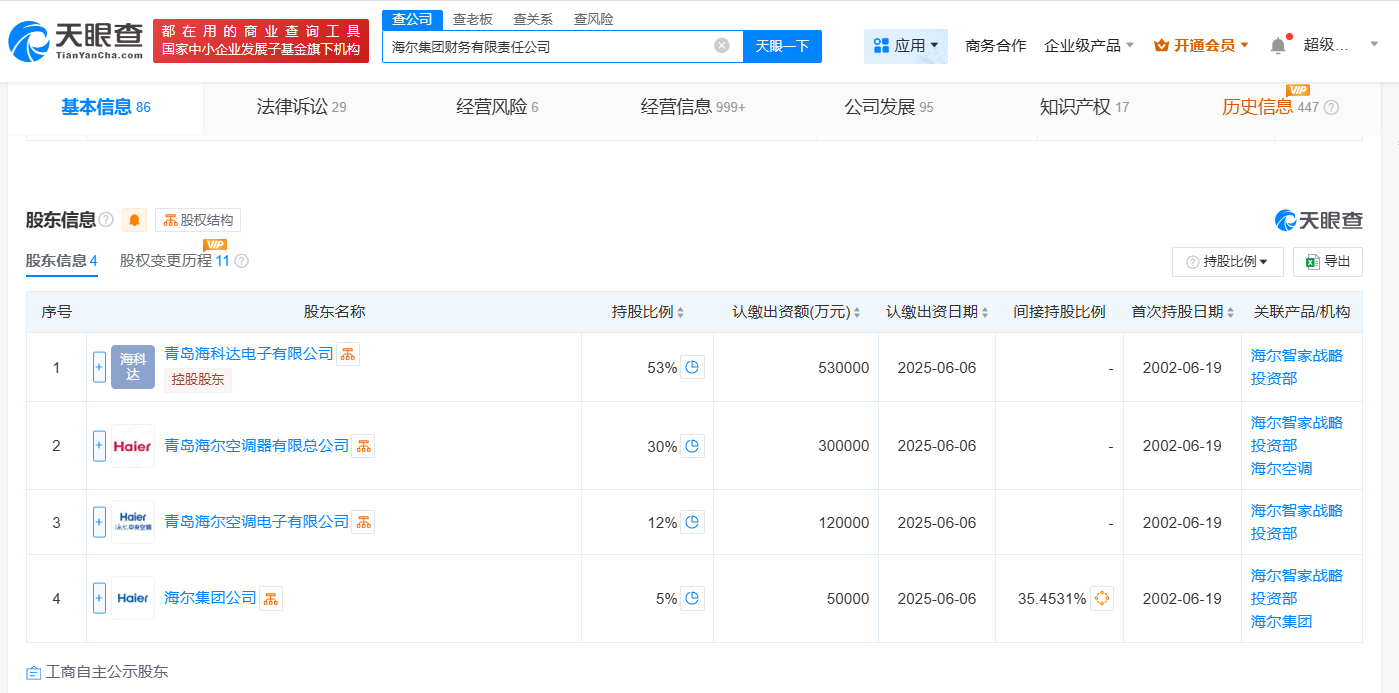Open the 股权结构 button
The height and width of the screenshot is (693, 1399).
pos(198,220)
